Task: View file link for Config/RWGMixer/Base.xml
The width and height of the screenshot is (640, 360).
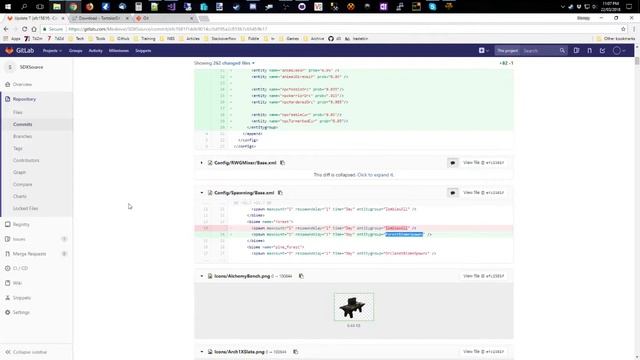Action: (483, 163)
